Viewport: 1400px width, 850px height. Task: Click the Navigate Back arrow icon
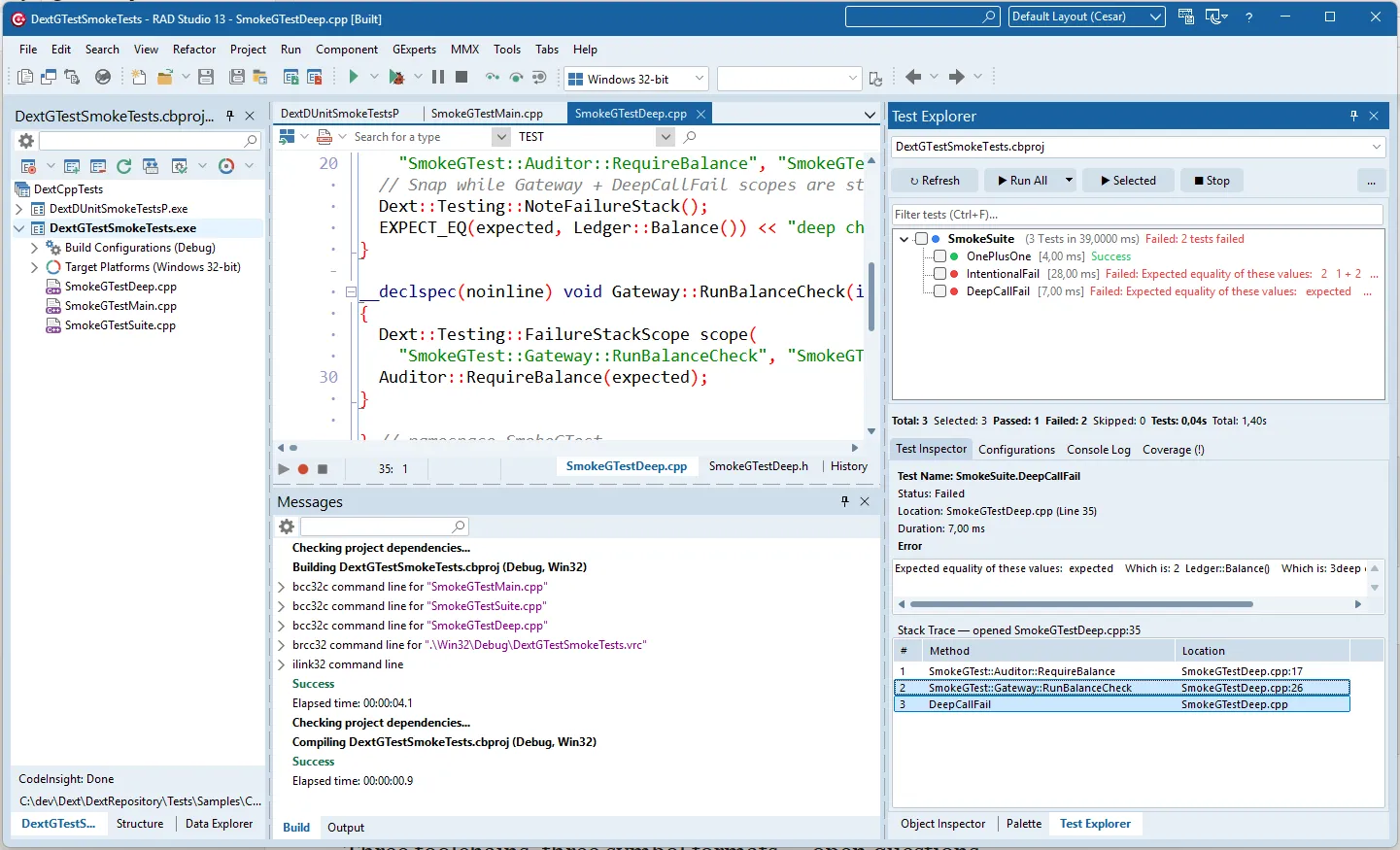tap(912, 77)
